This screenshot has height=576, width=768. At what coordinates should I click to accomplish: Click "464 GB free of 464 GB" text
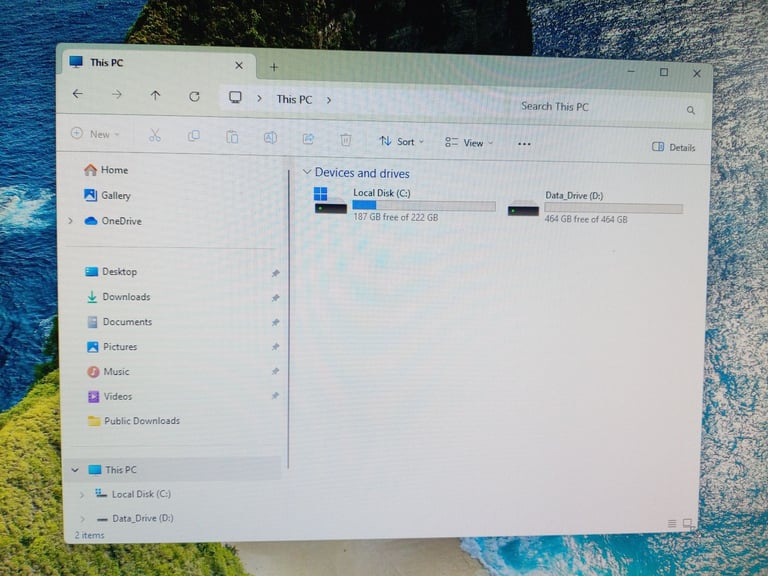pos(586,219)
